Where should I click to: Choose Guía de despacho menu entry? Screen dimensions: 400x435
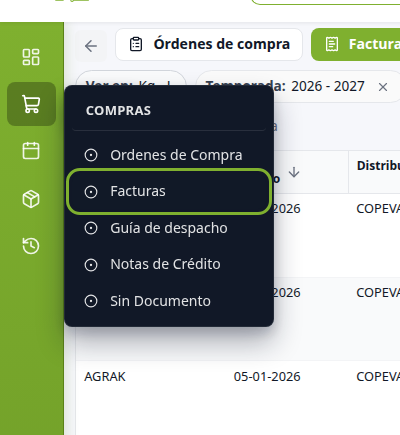169,228
